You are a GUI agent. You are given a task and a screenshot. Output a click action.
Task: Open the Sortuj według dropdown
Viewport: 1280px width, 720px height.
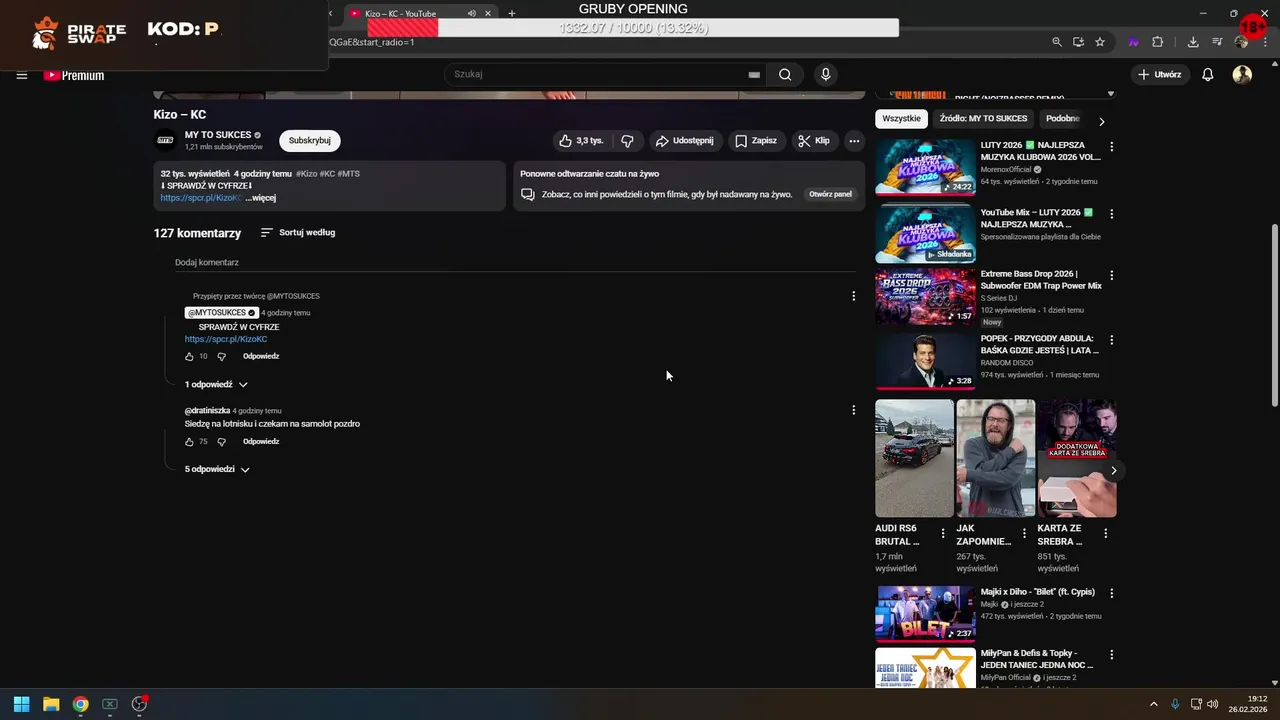(x=298, y=232)
